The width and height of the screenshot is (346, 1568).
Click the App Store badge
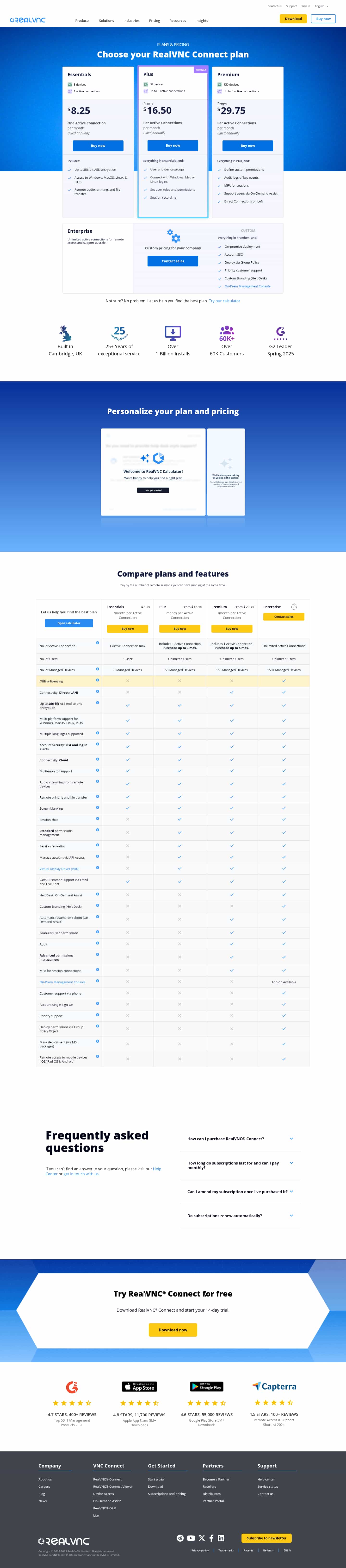pos(139,1387)
